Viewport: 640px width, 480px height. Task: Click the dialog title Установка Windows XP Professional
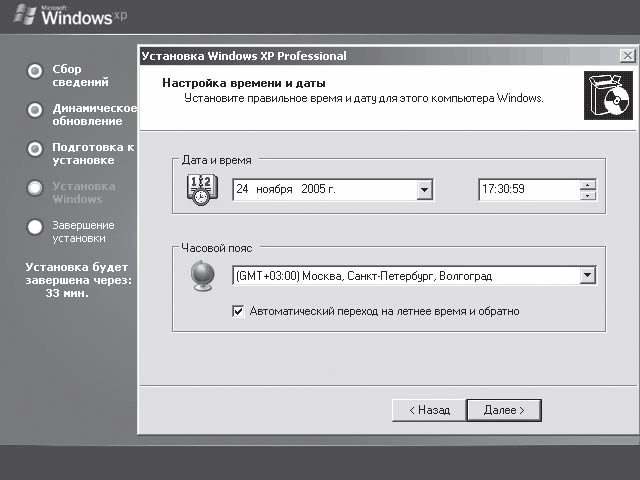tap(244, 56)
